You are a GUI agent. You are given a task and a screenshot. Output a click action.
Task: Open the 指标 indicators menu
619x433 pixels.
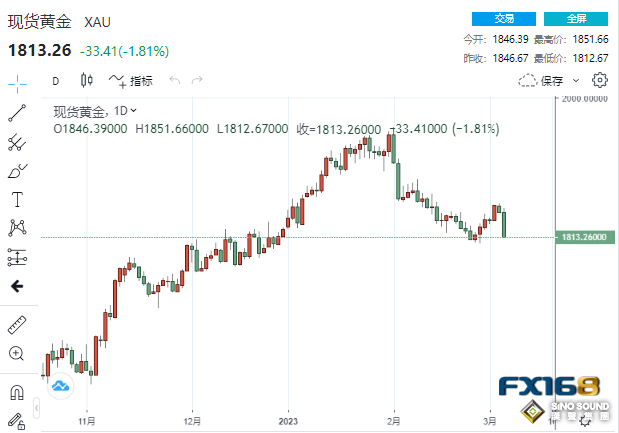pyautogui.click(x=131, y=81)
